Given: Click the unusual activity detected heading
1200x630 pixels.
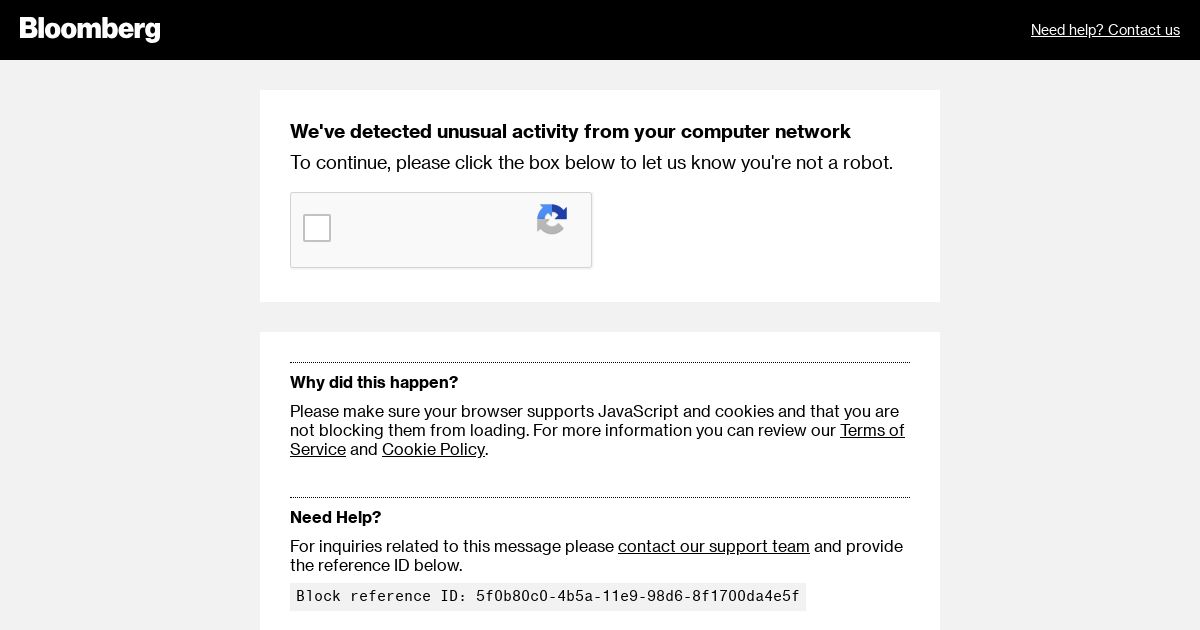Looking at the screenshot, I should (570, 132).
